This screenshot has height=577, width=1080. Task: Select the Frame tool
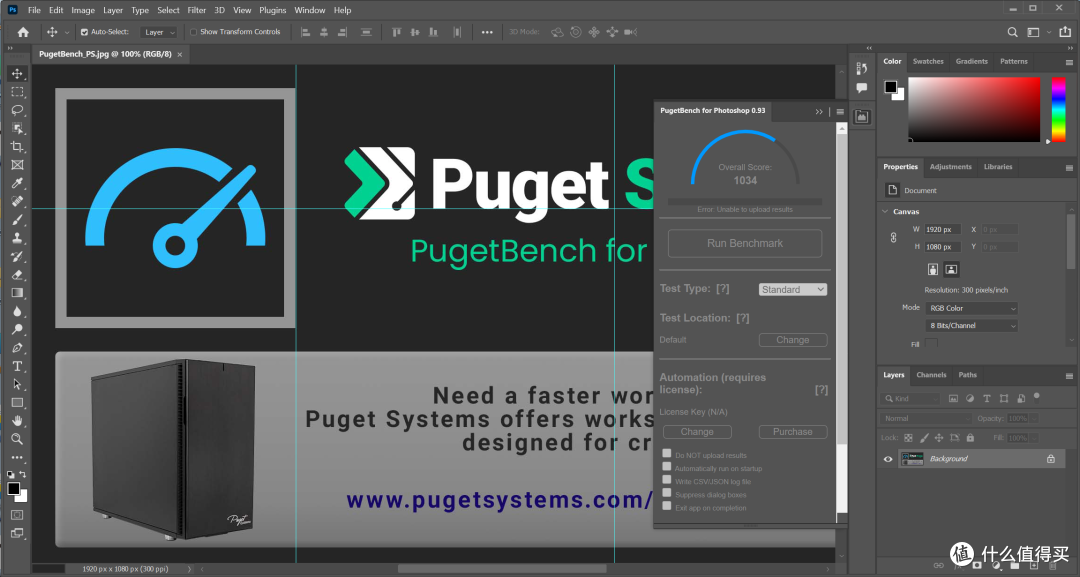17,165
